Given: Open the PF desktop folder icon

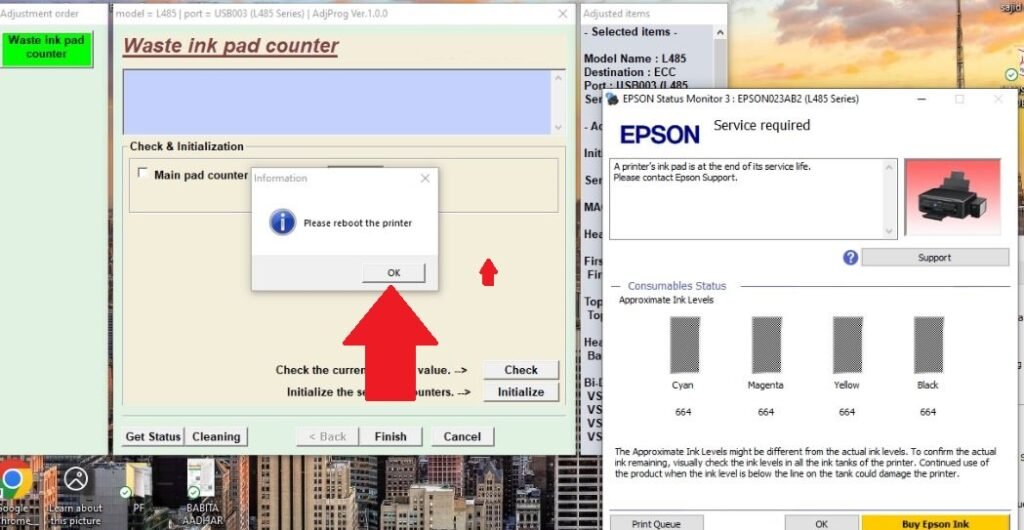Looking at the screenshot, I should pyautogui.click(x=138, y=490).
